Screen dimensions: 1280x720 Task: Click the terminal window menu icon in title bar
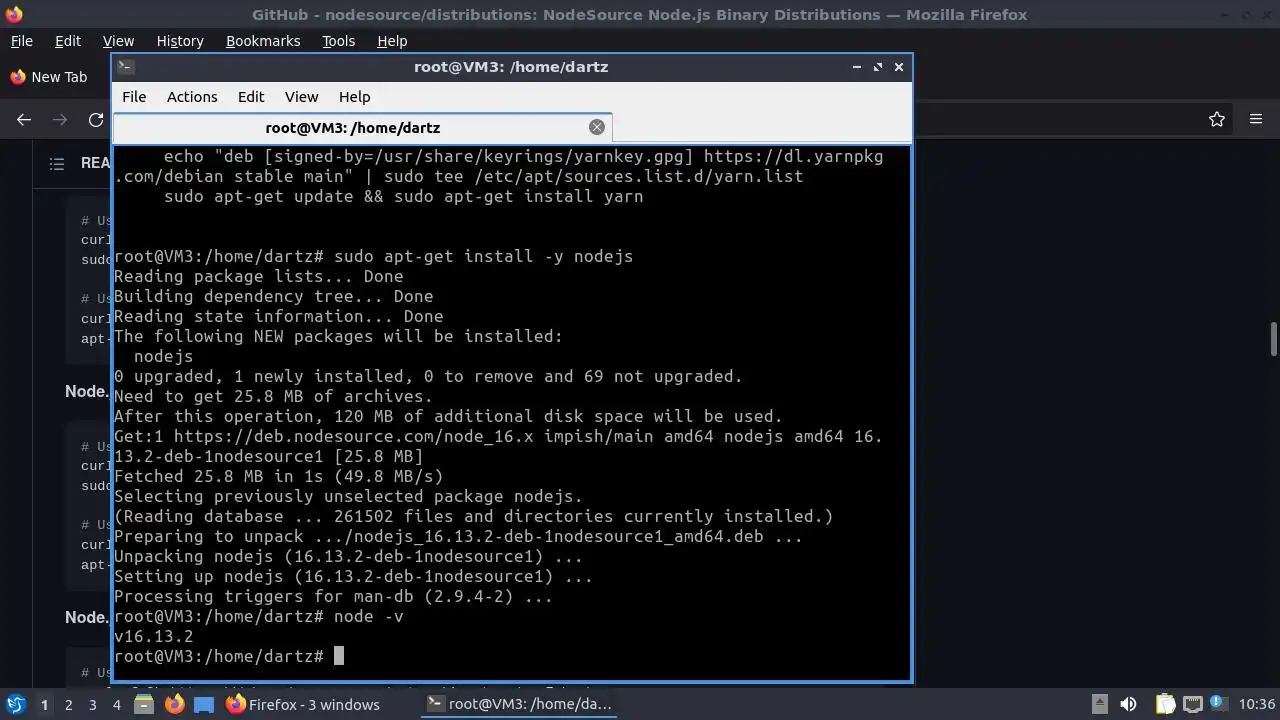point(125,67)
